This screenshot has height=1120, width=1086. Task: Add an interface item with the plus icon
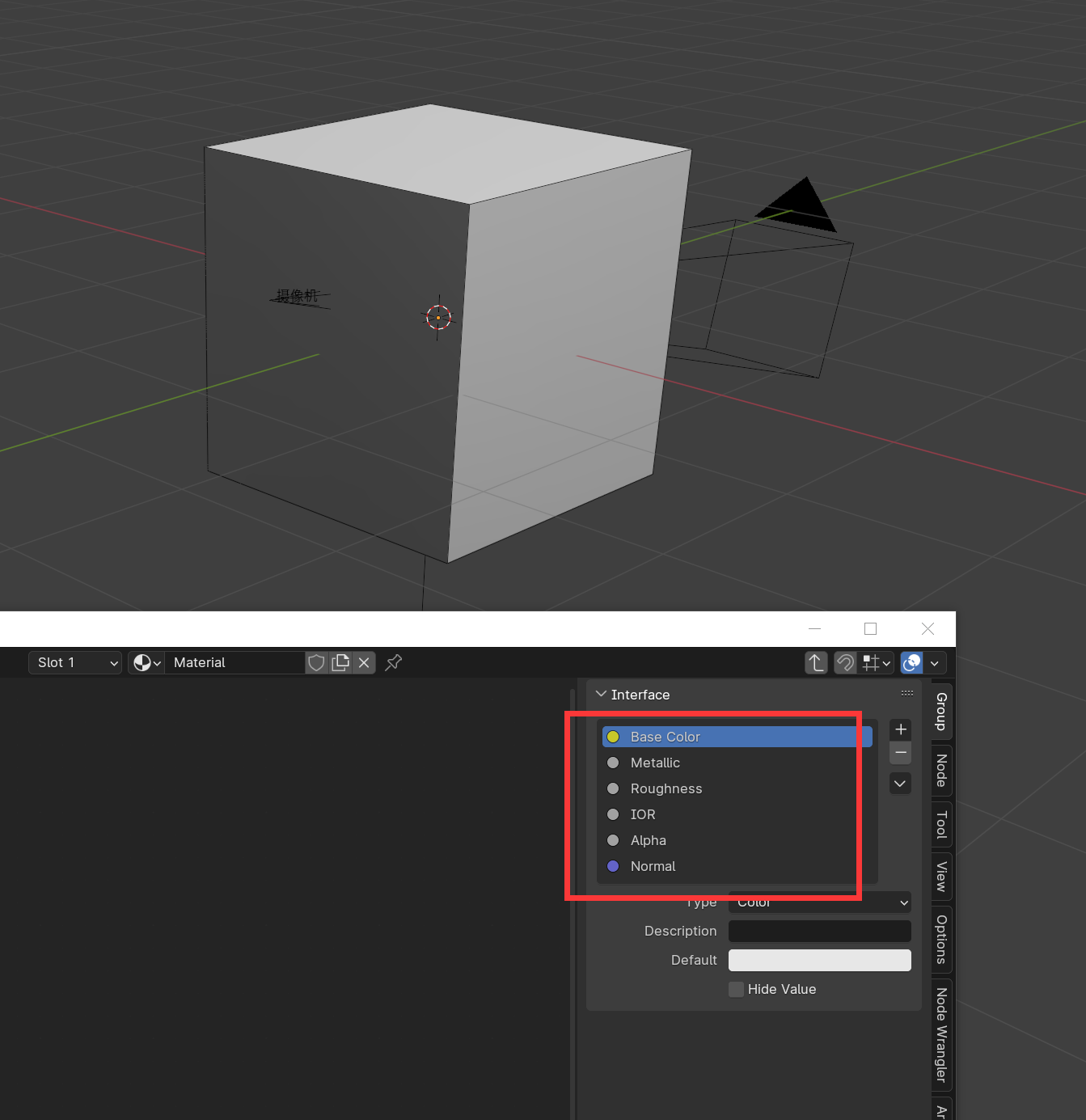[901, 729]
